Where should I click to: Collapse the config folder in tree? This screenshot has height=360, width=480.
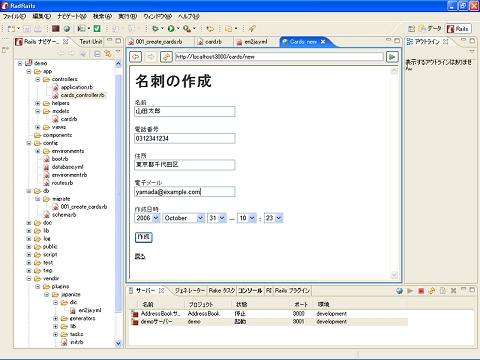click(29, 143)
